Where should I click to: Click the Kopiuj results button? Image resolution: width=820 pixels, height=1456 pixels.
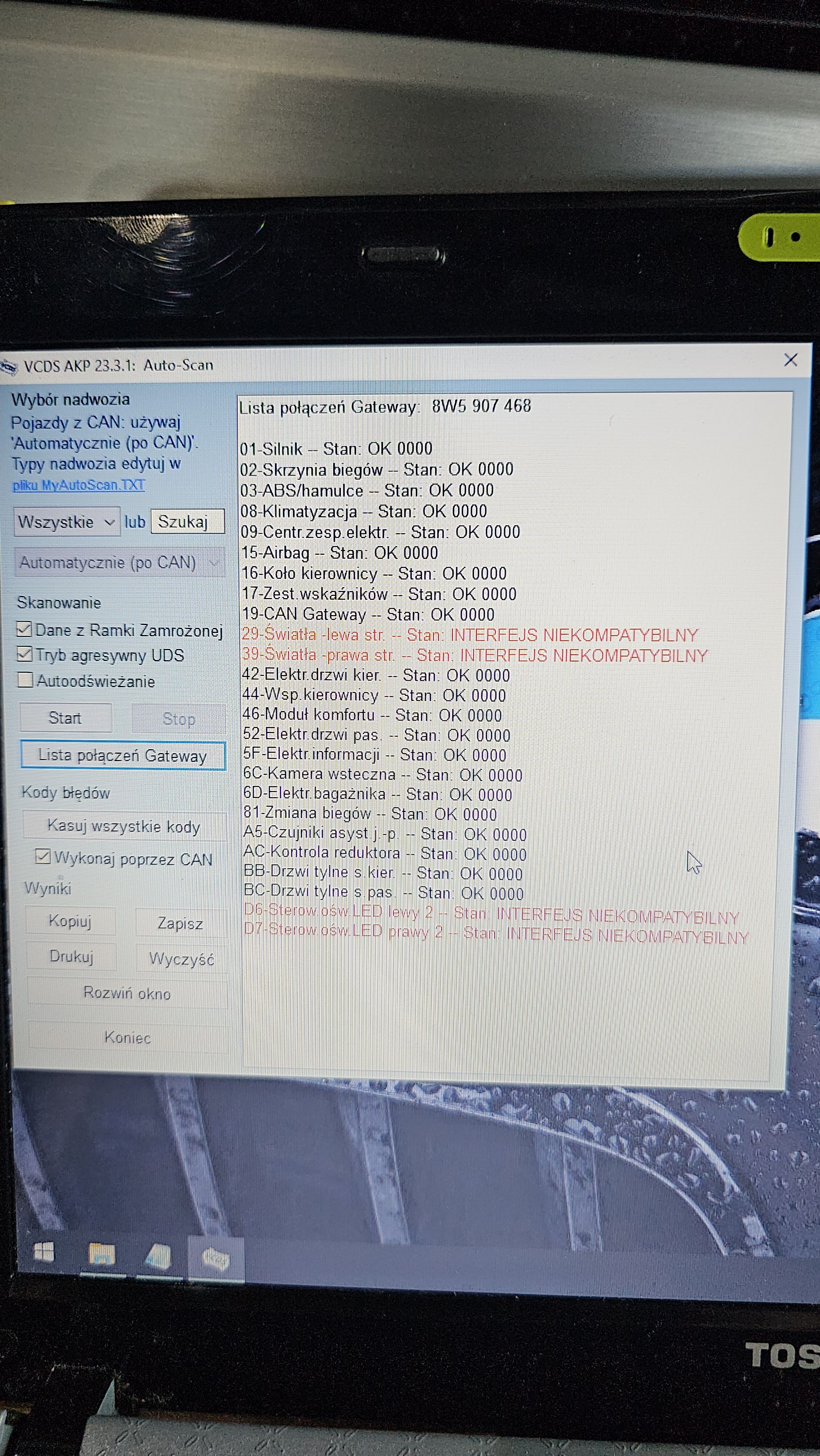pyautogui.click(x=70, y=921)
